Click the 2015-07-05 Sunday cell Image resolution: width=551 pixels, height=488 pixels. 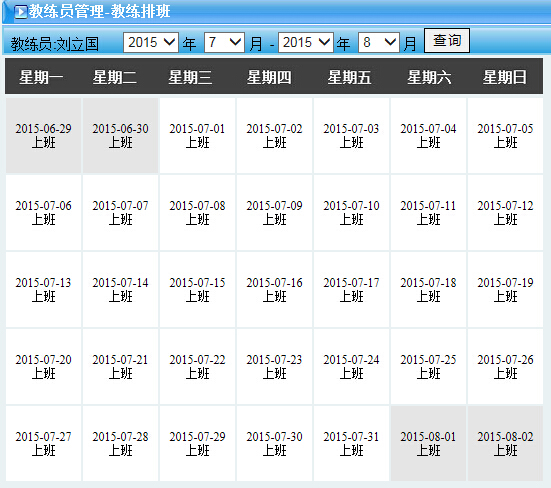coord(505,136)
